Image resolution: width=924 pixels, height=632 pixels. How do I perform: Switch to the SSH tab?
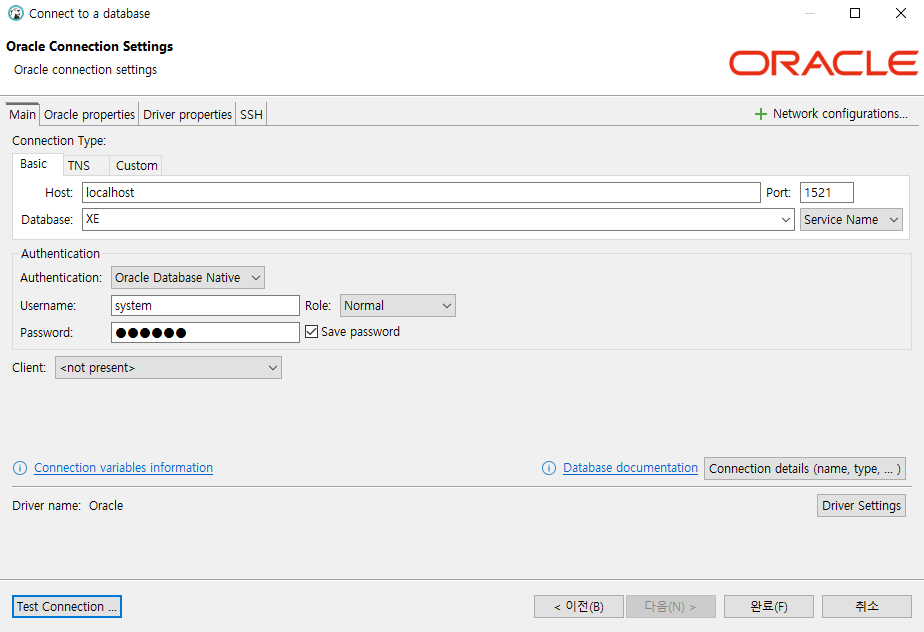point(251,114)
